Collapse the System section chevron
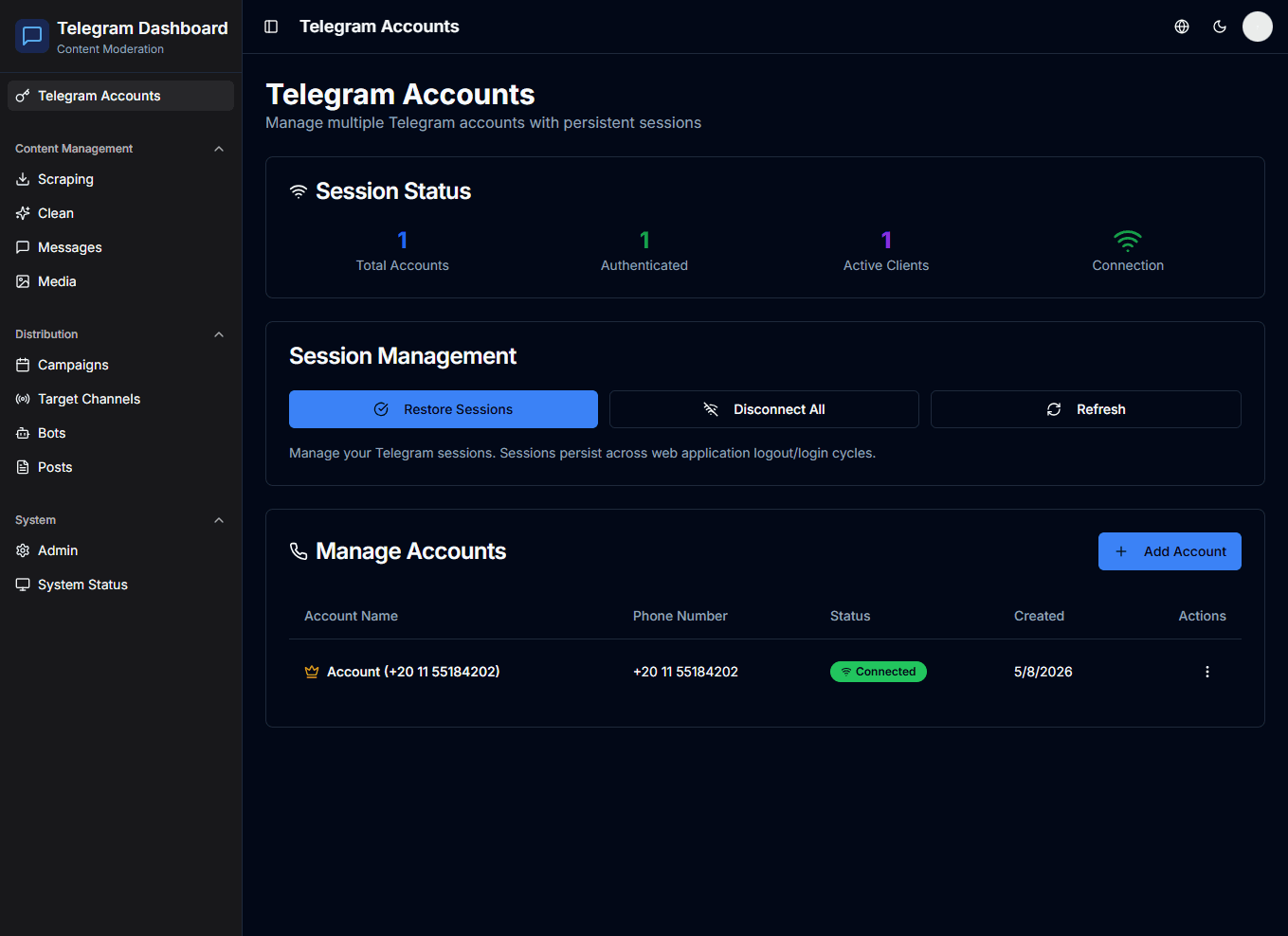 click(x=219, y=520)
